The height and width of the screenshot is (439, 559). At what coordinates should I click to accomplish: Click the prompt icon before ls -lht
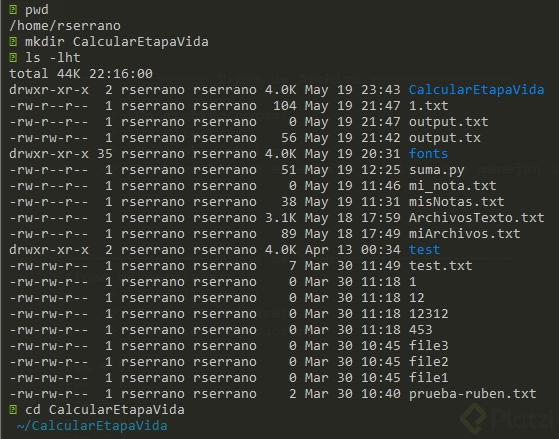click(13, 58)
